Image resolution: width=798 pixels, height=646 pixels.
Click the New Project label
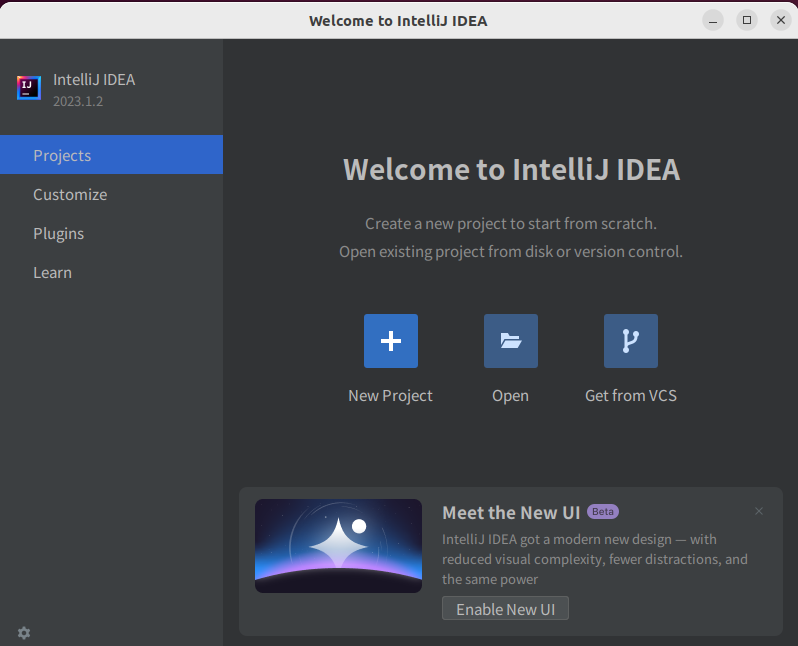[390, 396]
